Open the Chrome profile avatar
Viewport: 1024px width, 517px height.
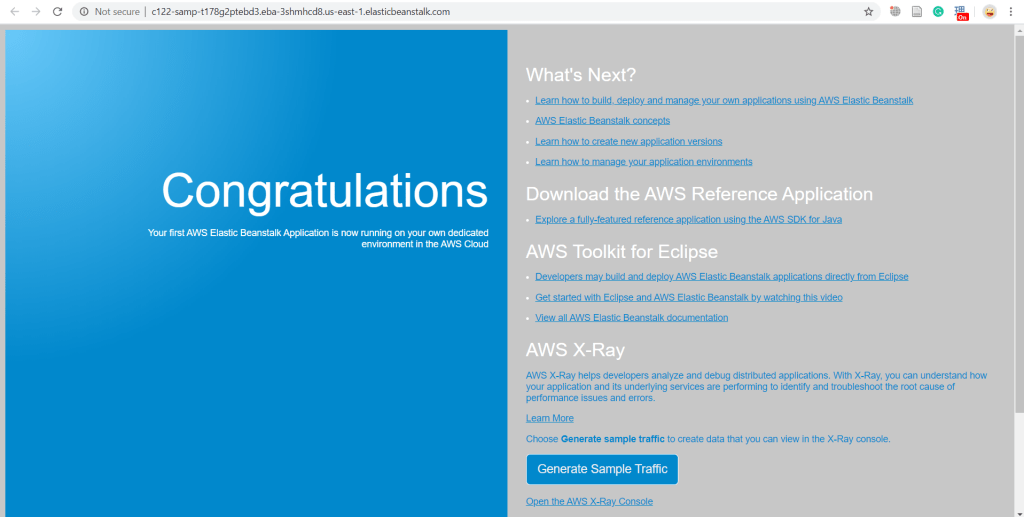989,12
